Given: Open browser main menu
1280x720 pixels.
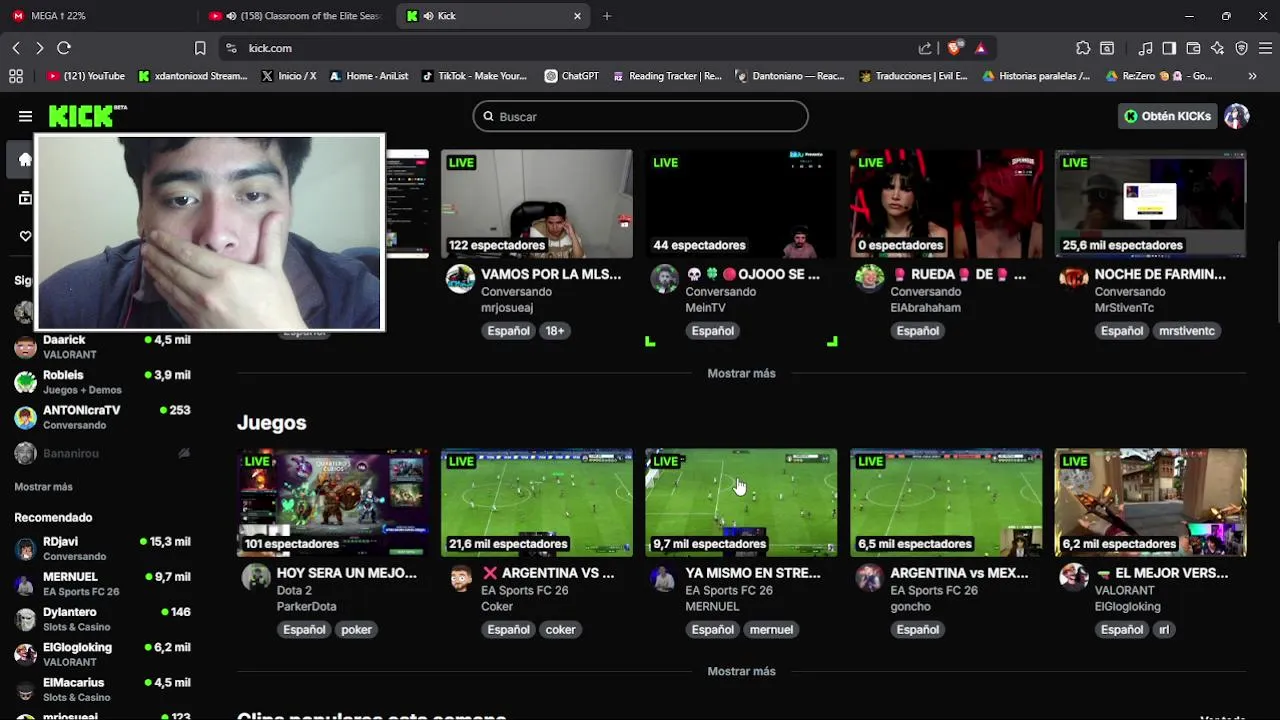Looking at the screenshot, I should tap(1265, 48).
